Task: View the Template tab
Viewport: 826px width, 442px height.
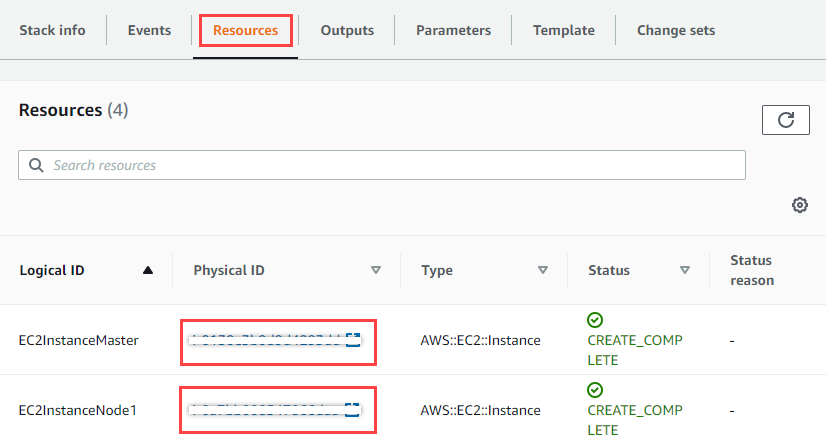Action: point(563,30)
